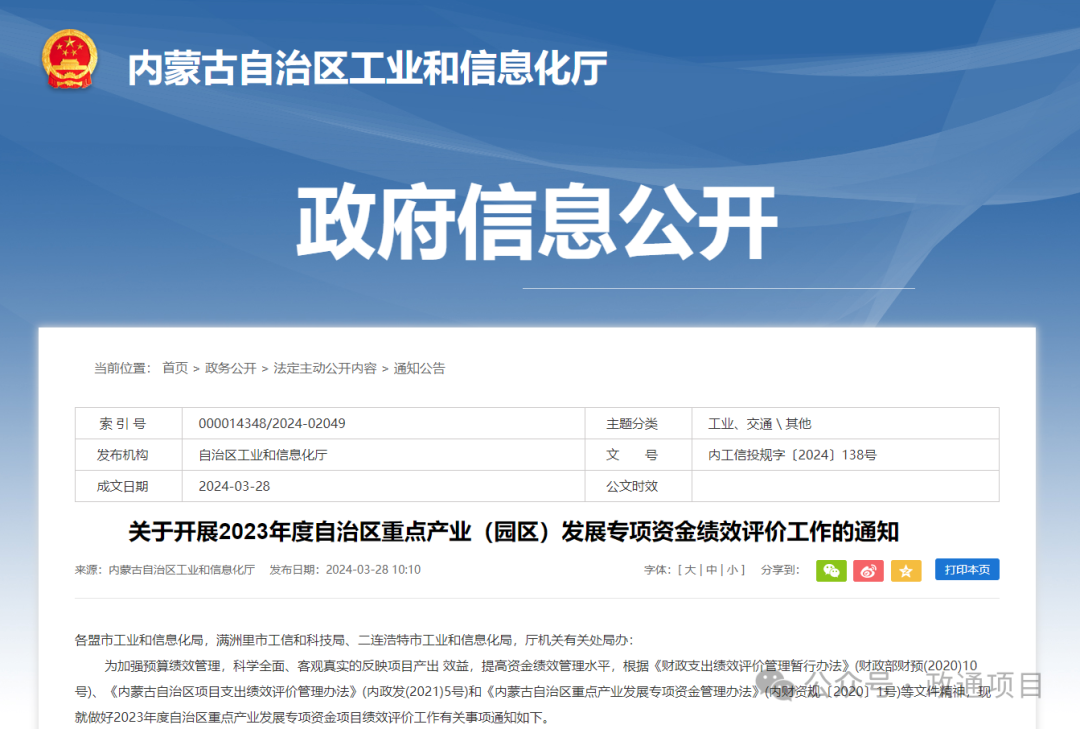
Task: Open 首页 in the breadcrumb
Action: (175, 368)
